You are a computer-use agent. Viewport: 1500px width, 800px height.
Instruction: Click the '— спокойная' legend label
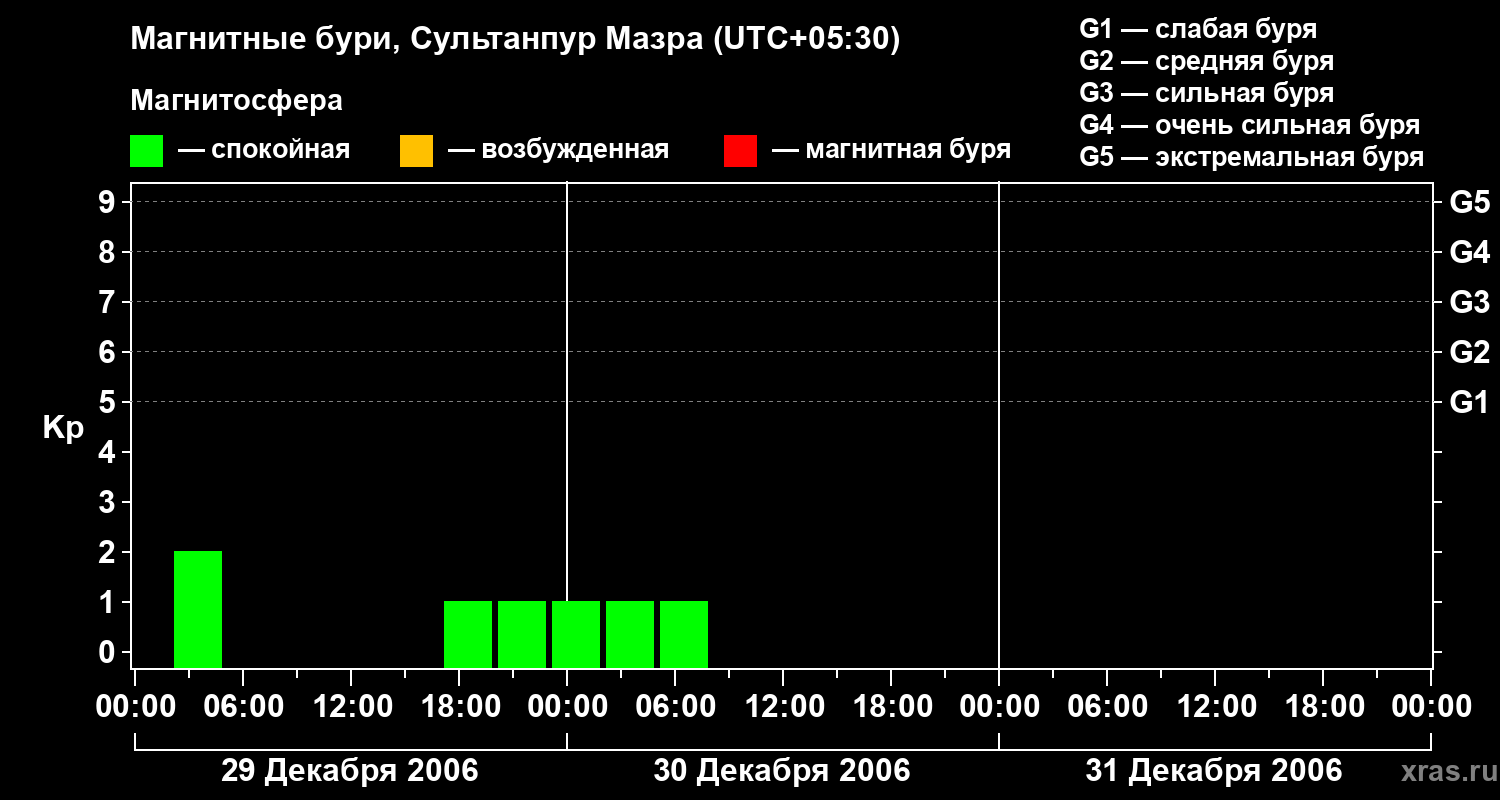click(264, 150)
